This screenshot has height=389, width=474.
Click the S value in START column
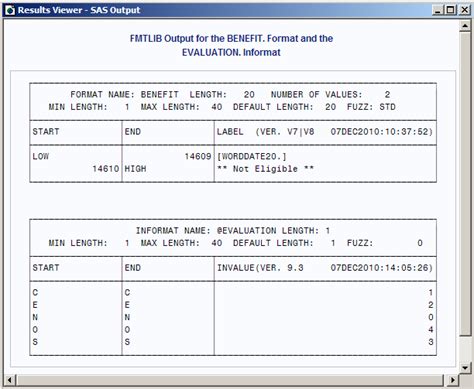coord(35,342)
